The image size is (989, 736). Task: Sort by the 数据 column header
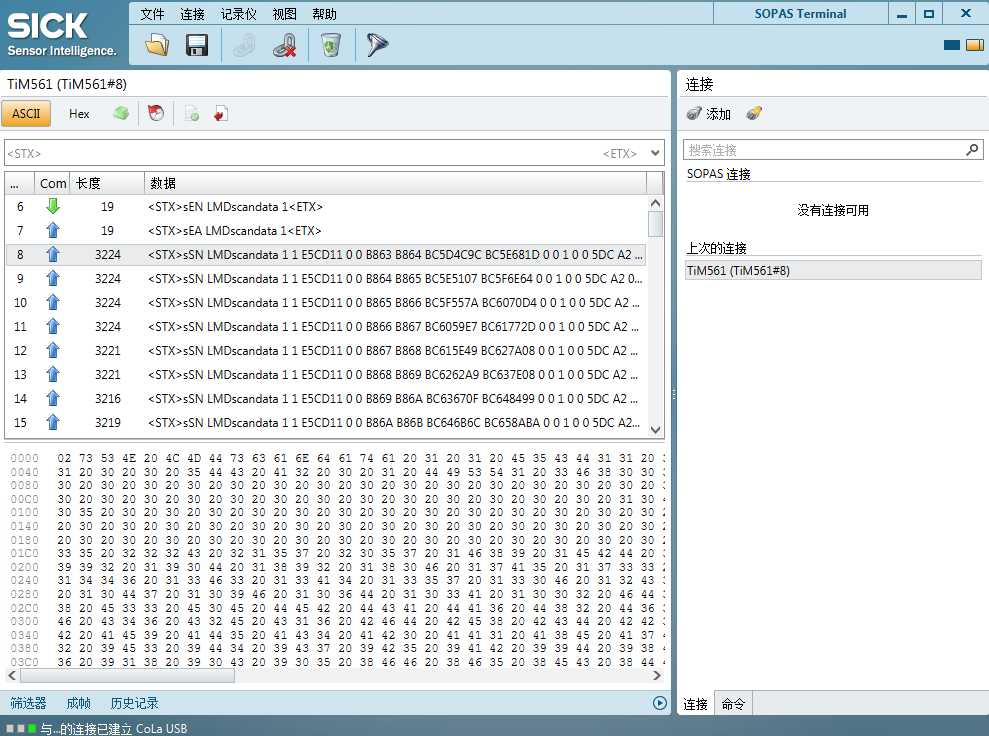point(395,183)
